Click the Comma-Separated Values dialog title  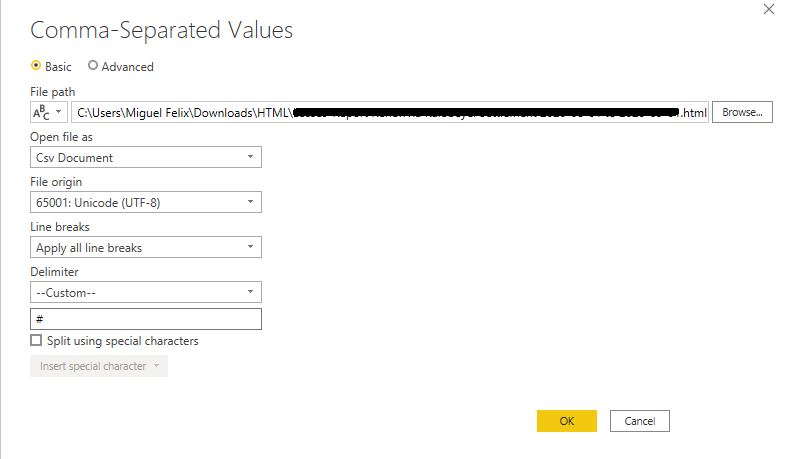point(162,30)
